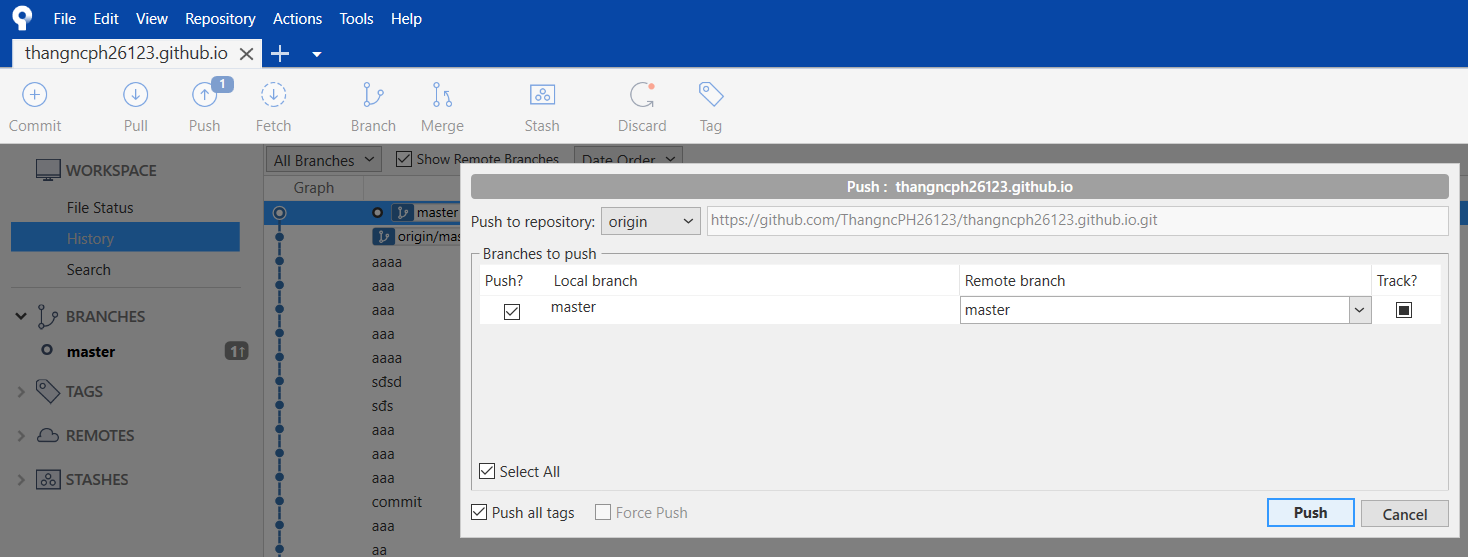Click the Graph column header

(314, 188)
